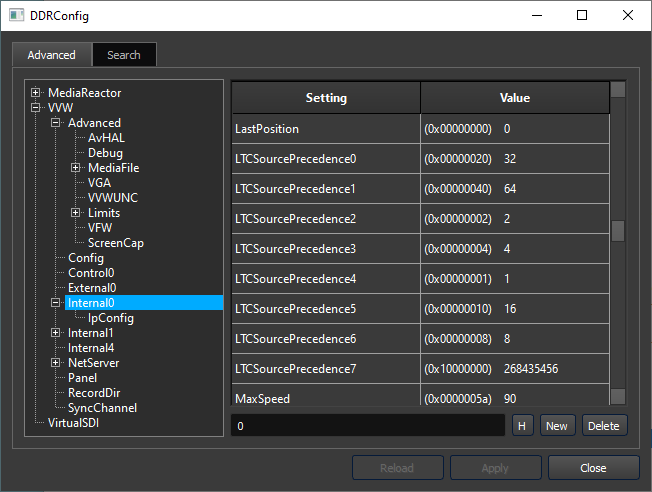Select the LTCSourcePrecedence5 setting

(x=326, y=309)
